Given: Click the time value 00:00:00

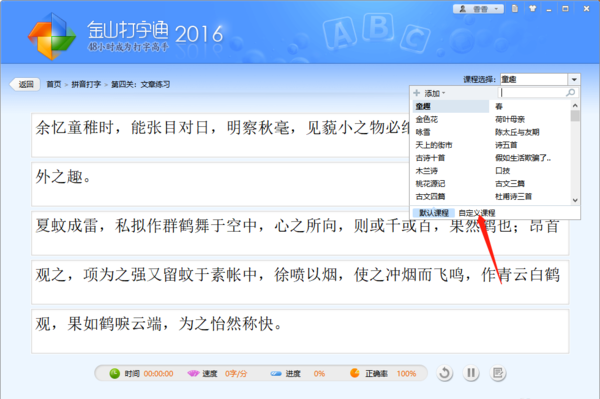Looking at the screenshot, I should point(158,374).
